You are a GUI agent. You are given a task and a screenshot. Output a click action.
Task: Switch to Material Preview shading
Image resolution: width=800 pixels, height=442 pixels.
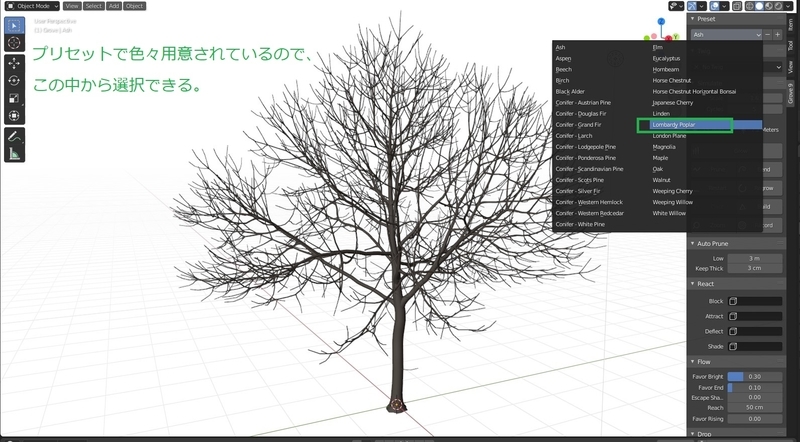(769, 6)
